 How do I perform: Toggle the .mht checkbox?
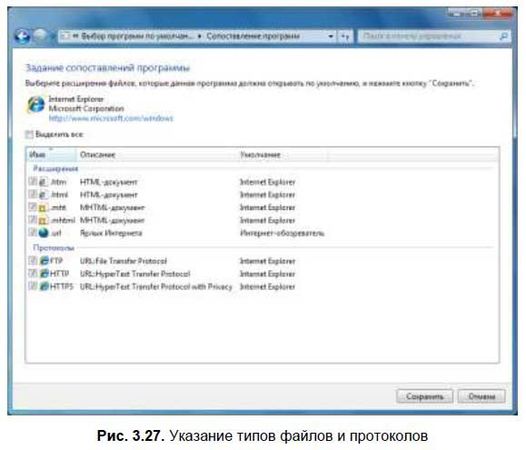33,207
